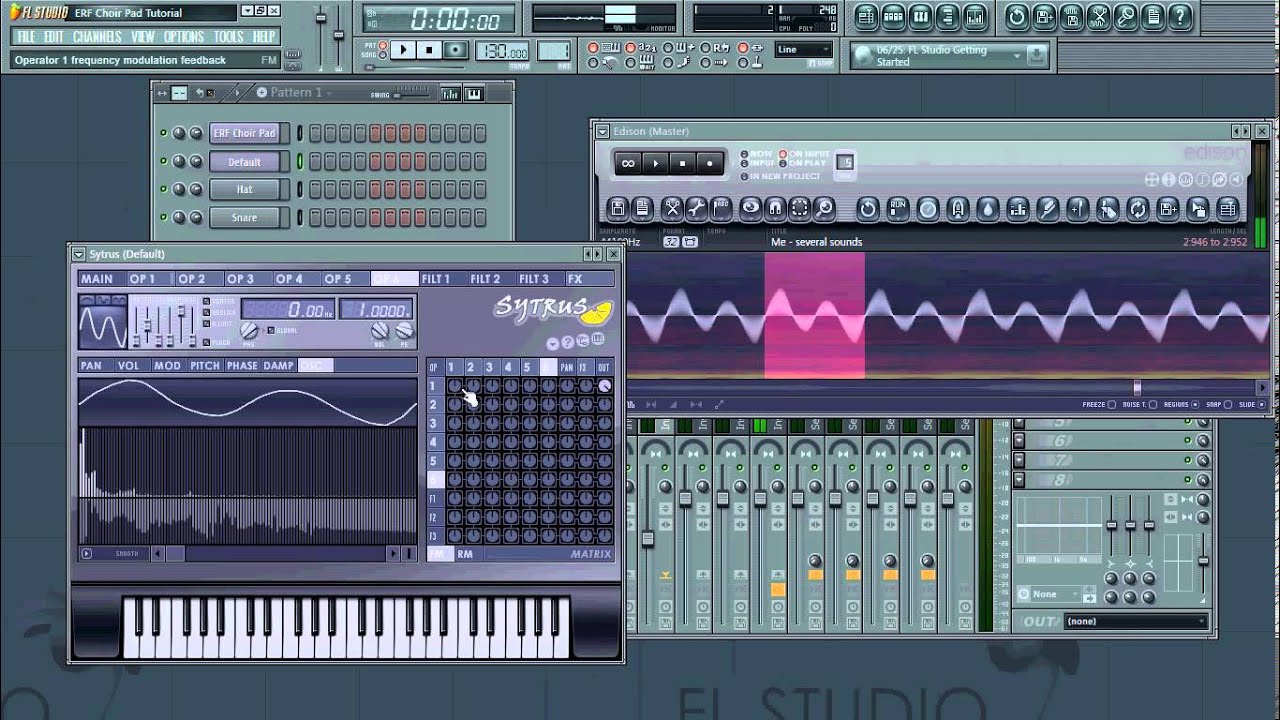Click Edison's RUN script icon
Image resolution: width=1280 pixels, height=720 pixels.
pyautogui.click(x=898, y=208)
